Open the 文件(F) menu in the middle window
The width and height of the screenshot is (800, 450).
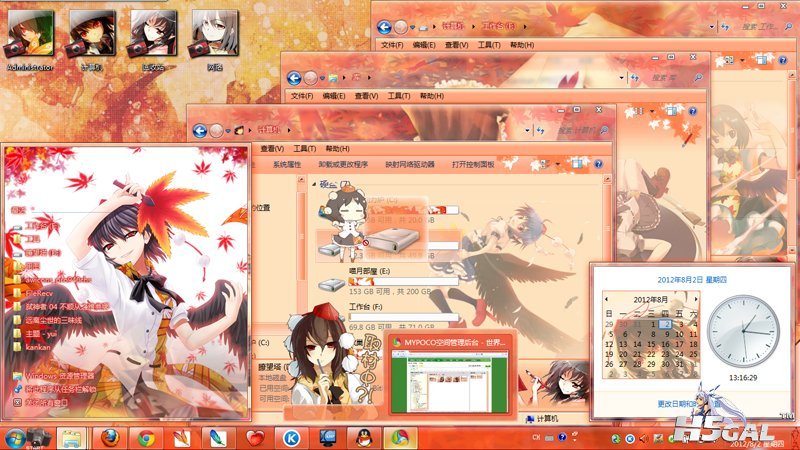[x=303, y=96]
